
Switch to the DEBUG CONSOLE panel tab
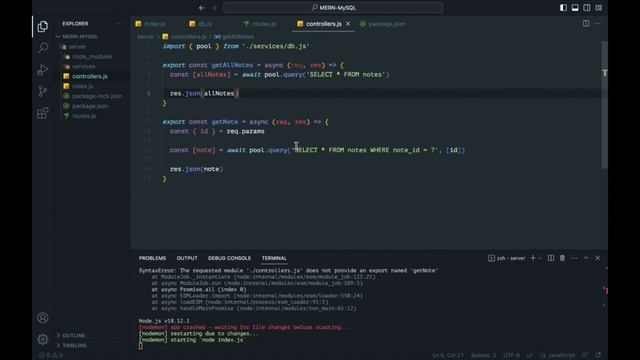229,258
